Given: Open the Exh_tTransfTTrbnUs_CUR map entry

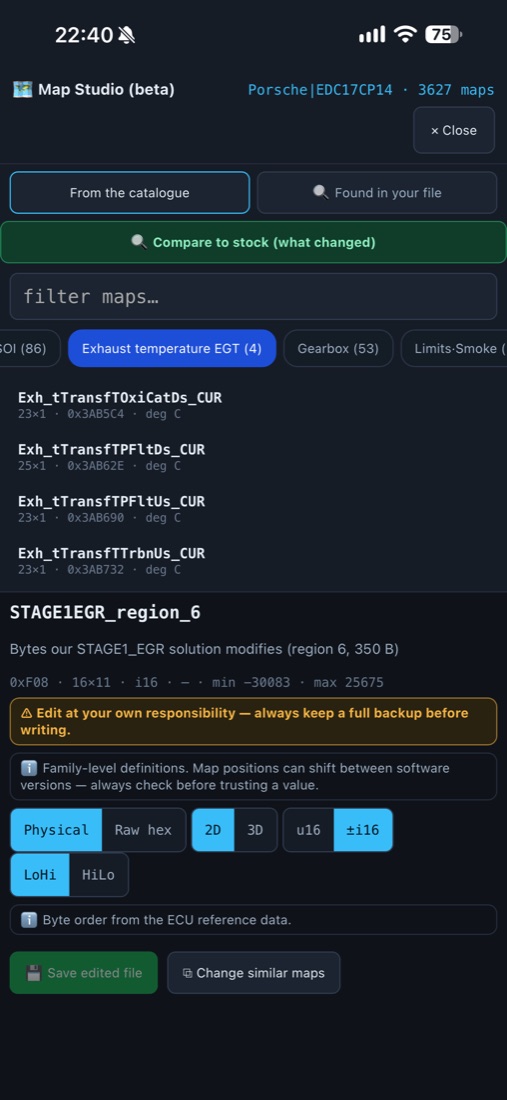Looking at the screenshot, I should 111,561.
